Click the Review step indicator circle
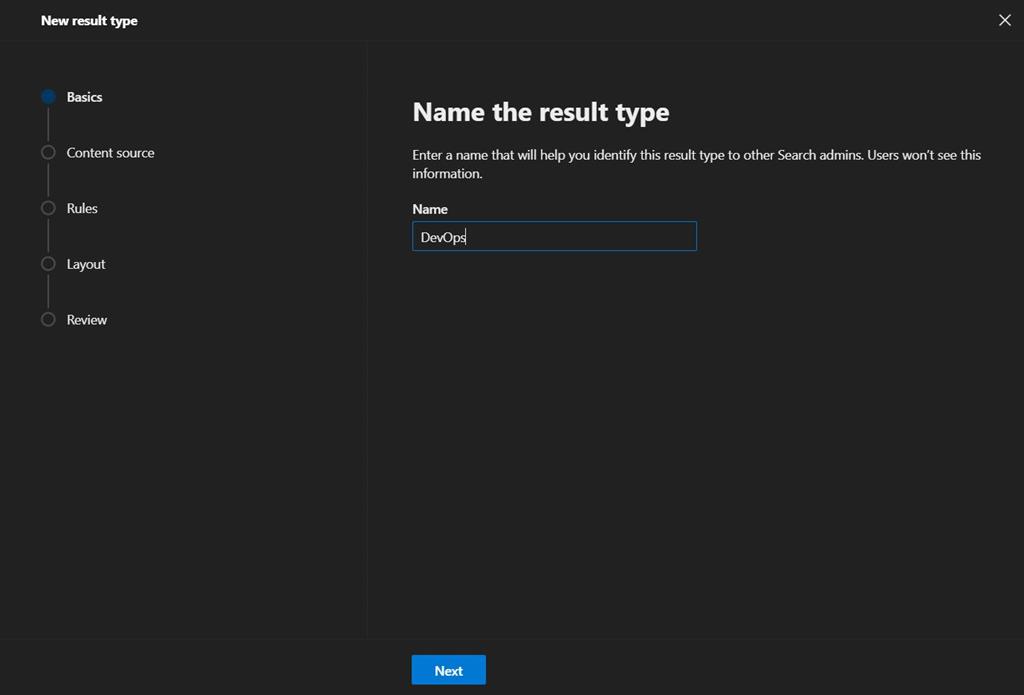The width and height of the screenshot is (1024, 695). click(x=48, y=319)
